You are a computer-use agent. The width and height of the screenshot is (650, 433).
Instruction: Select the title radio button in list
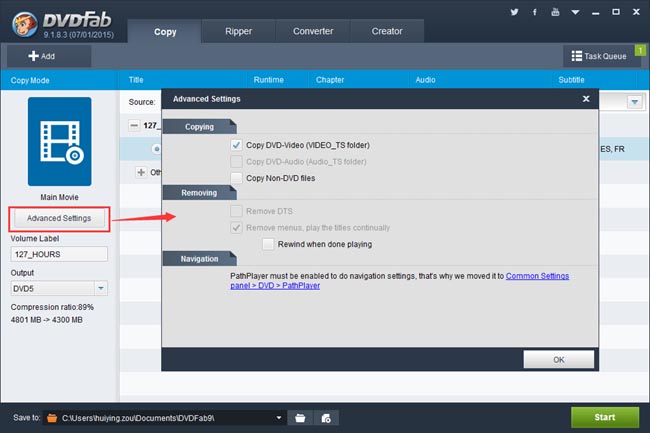coord(157,149)
